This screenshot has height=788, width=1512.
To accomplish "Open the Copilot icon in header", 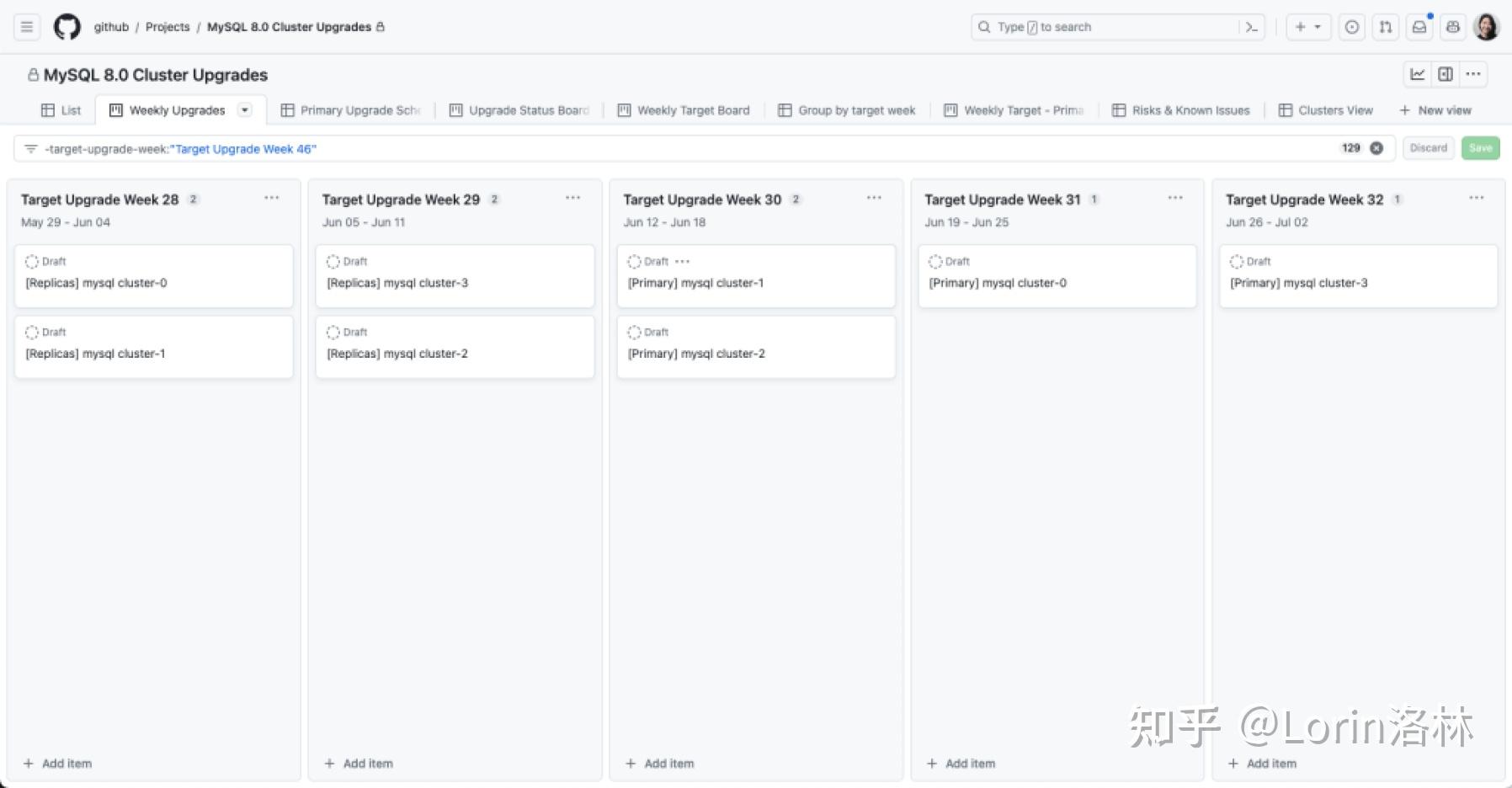I will (1453, 27).
